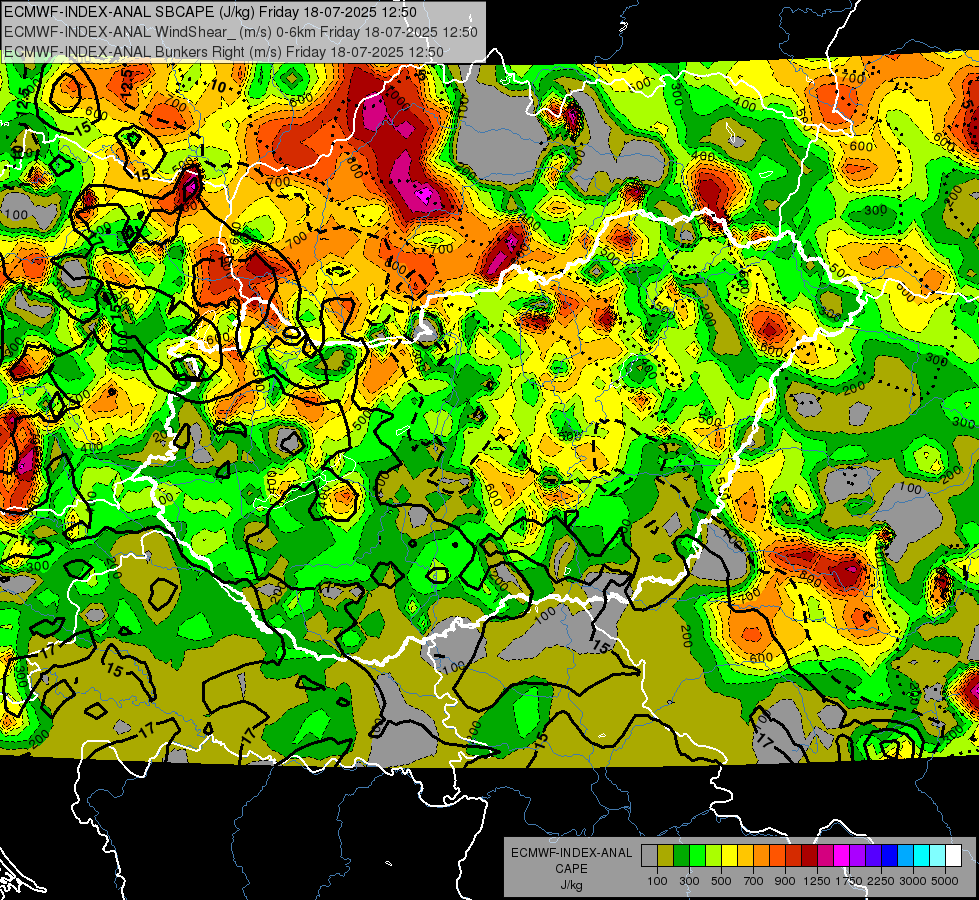The width and height of the screenshot is (979, 900).
Task: Click the legend value 2250
Action: click(x=881, y=881)
